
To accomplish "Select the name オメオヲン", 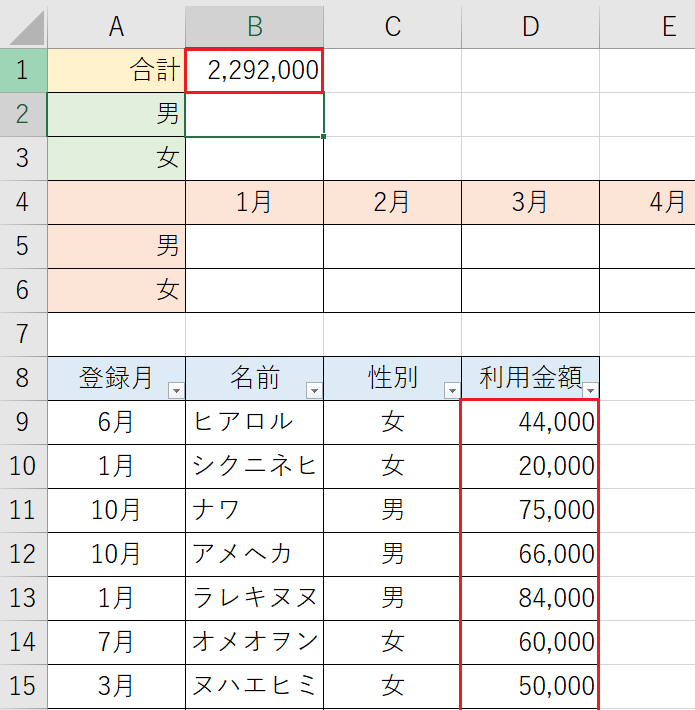I will tap(254, 642).
